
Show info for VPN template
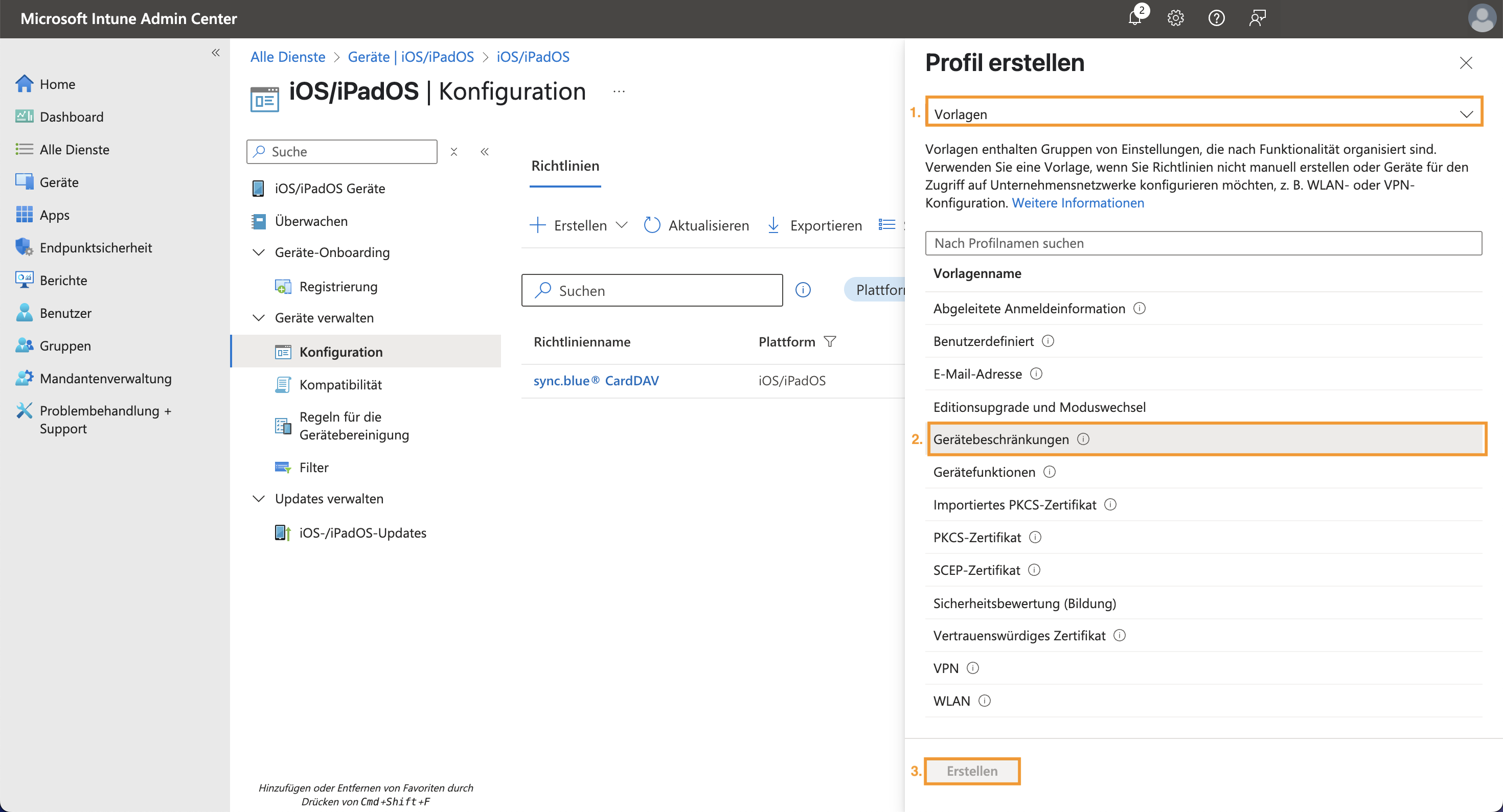[x=973, y=667]
